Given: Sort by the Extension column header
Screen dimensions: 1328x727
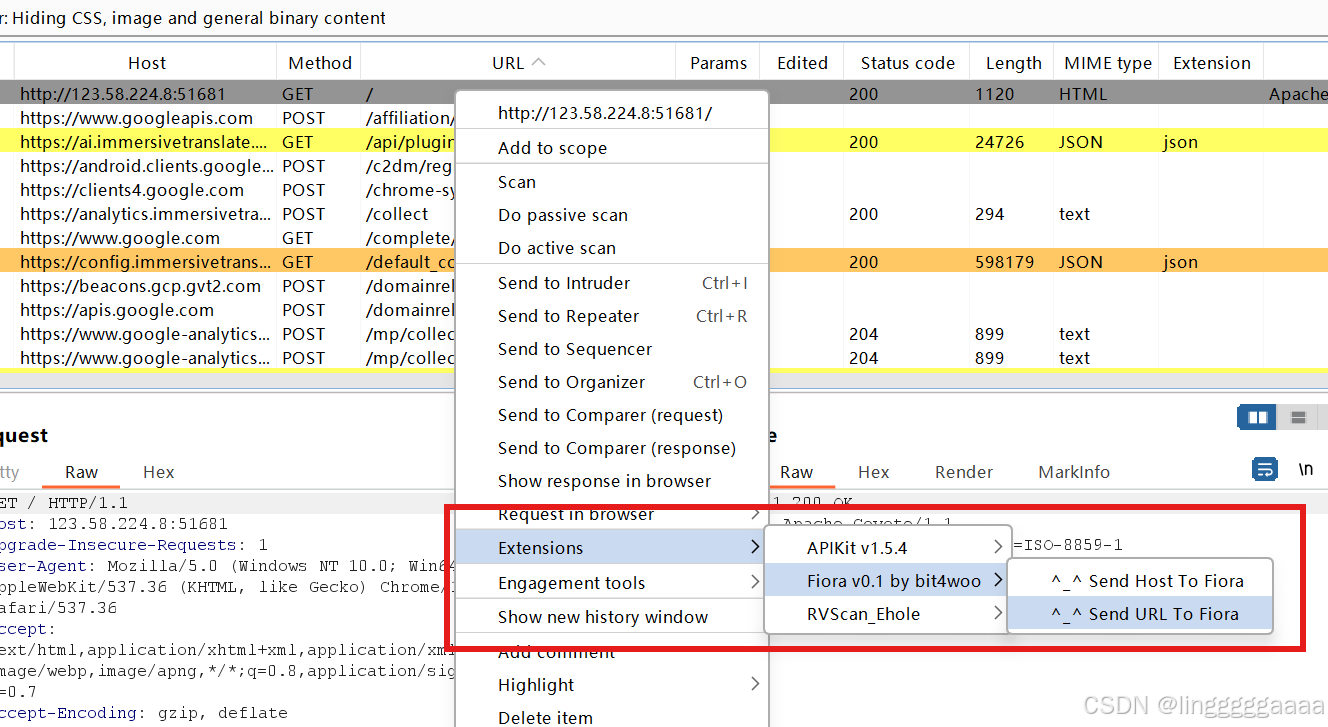Looking at the screenshot, I should pyautogui.click(x=1212, y=63).
